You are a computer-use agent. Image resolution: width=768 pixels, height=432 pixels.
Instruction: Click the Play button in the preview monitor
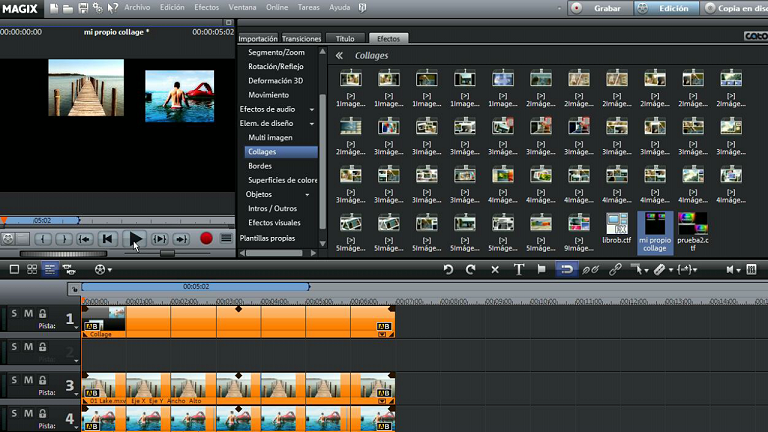[135, 239]
